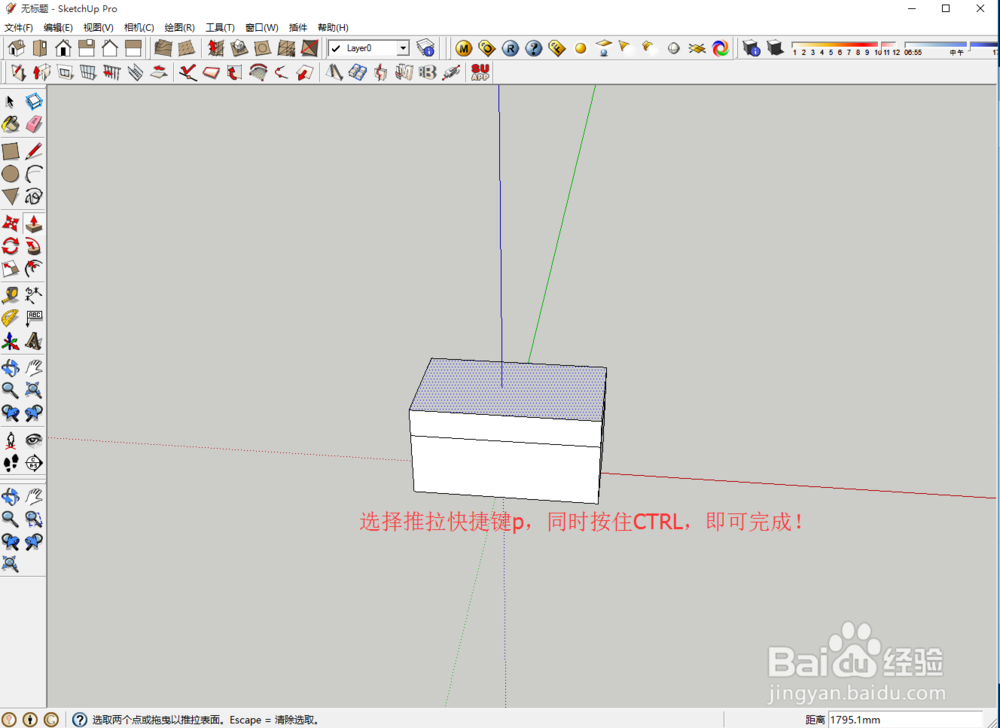Choose the Circle drawing tool
The width and height of the screenshot is (1000, 728).
10,173
